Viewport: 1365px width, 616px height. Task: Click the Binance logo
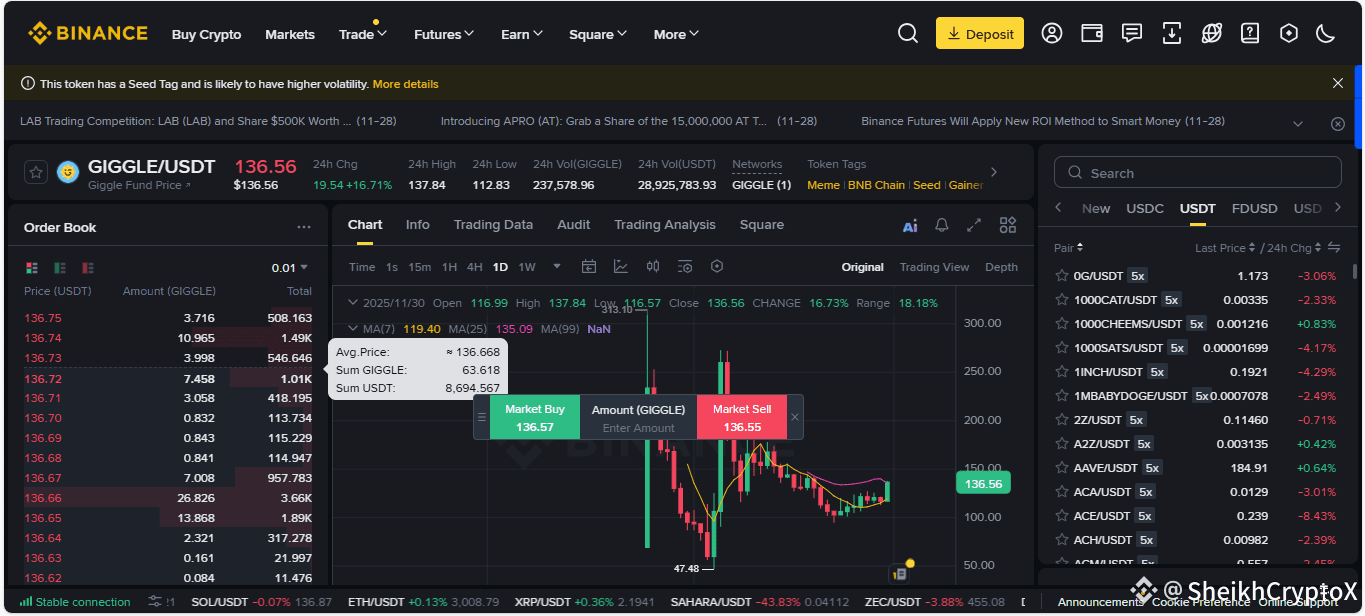pyautogui.click(x=88, y=33)
